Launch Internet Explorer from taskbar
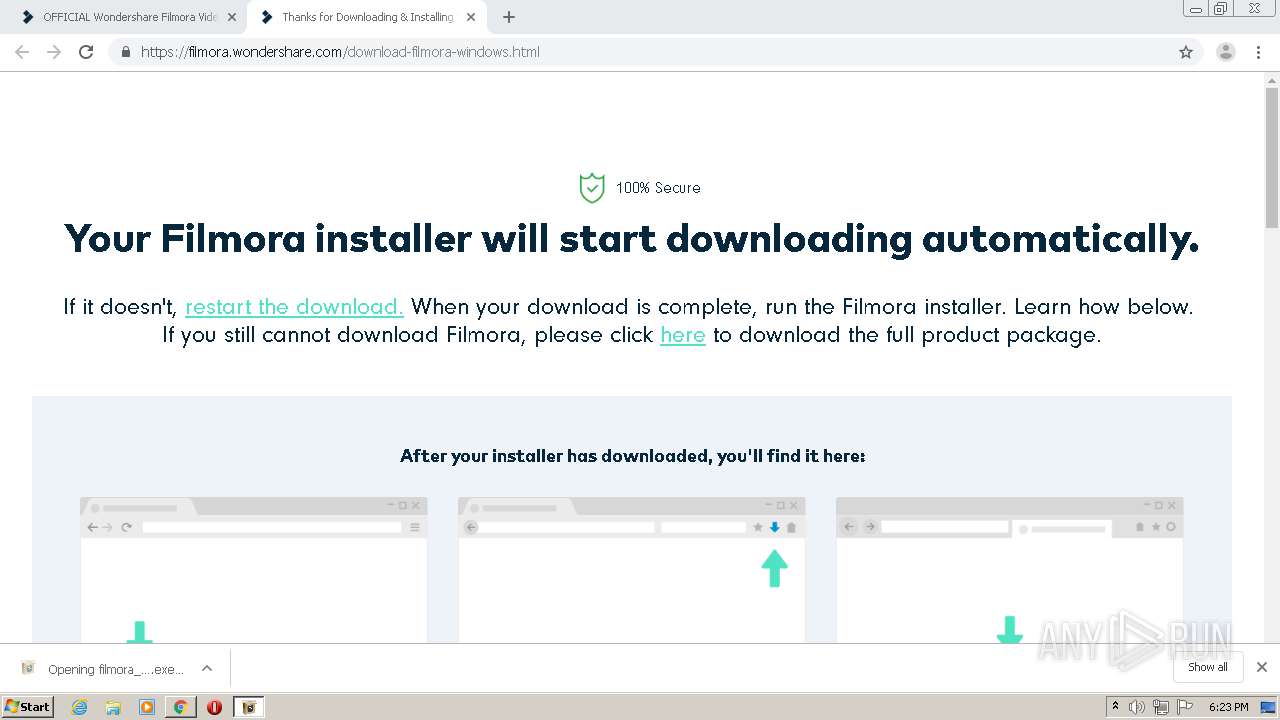This screenshot has height=720, width=1280. [80, 707]
